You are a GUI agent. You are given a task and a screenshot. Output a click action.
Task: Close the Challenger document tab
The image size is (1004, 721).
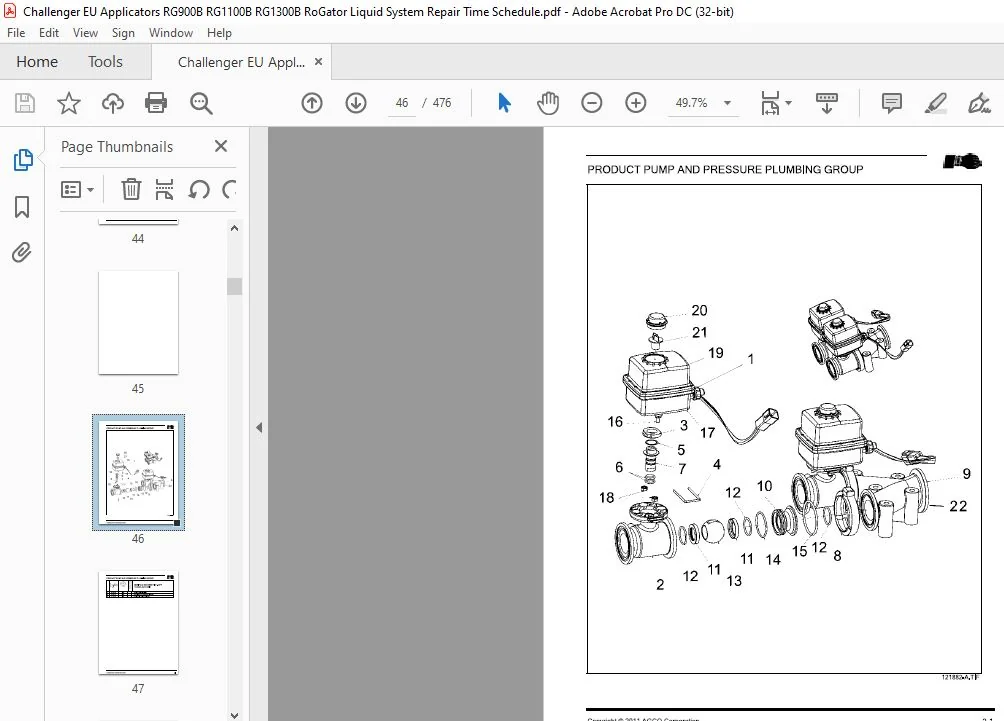pos(318,61)
